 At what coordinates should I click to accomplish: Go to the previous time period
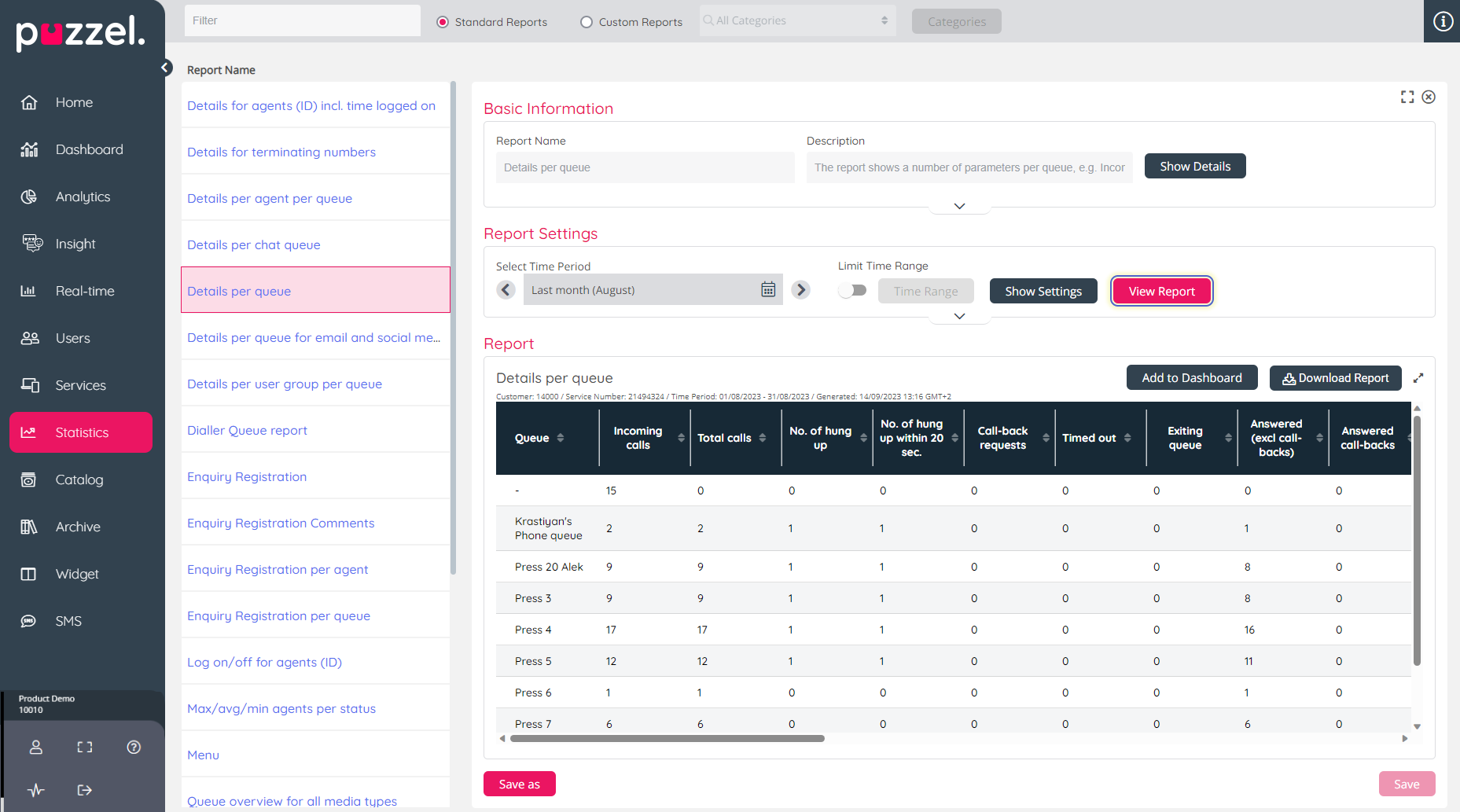click(x=506, y=290)
